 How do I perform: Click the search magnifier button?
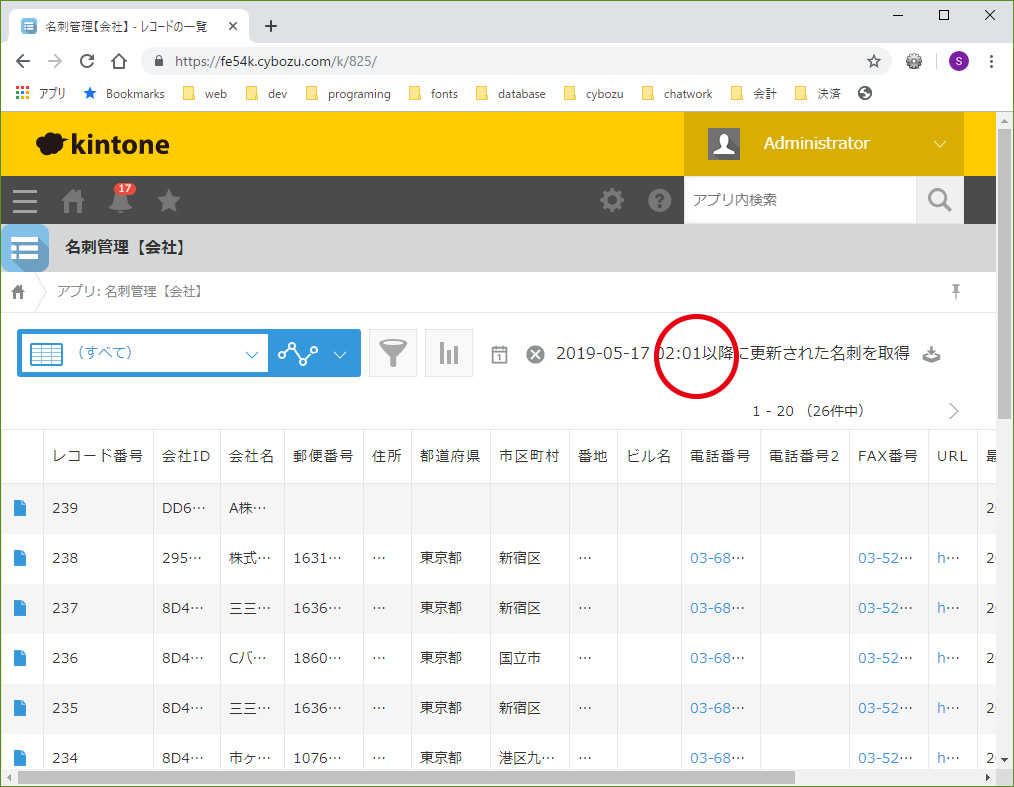pos(940,200)
